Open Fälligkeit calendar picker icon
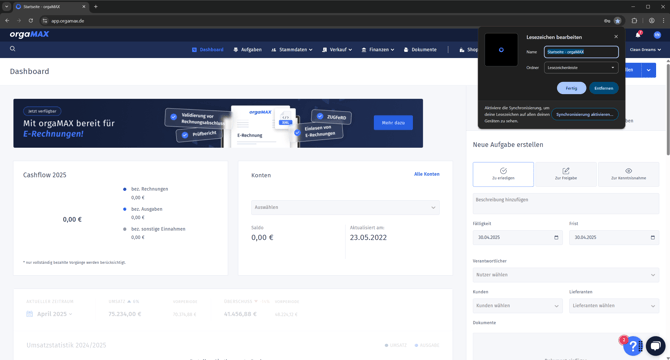Image resolution: width=670 pixels, height=360 pixels. point(556,237)
